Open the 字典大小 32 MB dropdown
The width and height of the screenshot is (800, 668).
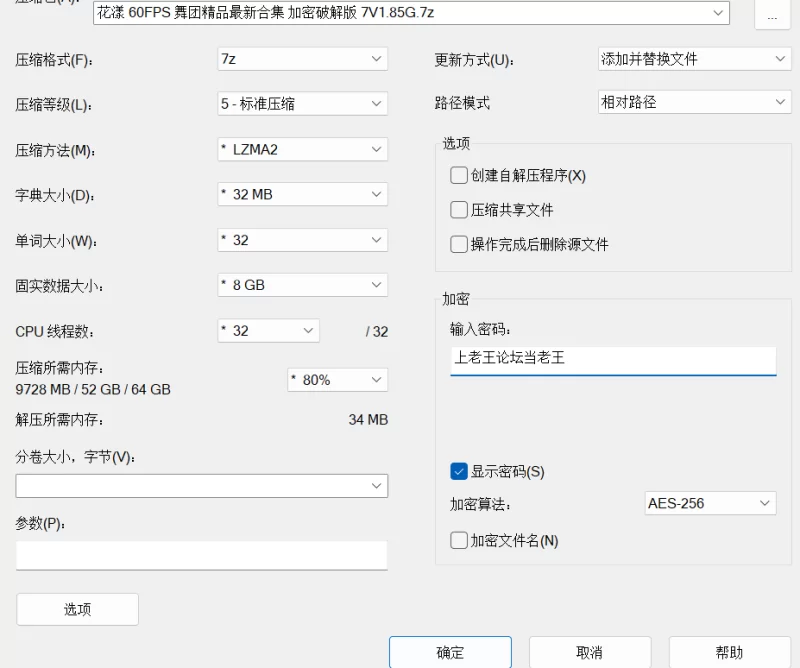coord(303,194)
